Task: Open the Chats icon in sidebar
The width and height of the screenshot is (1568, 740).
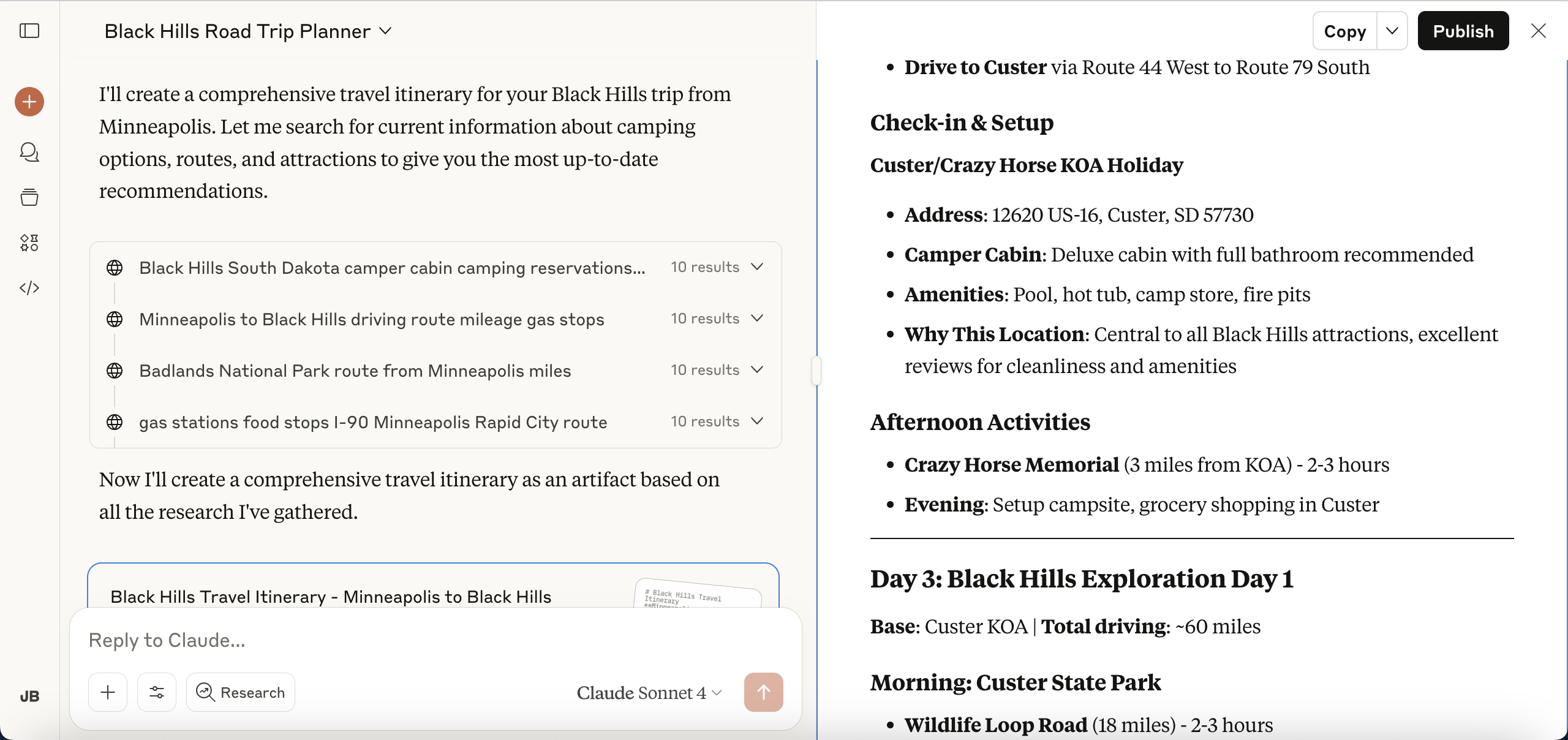Action: click(29, 152)
